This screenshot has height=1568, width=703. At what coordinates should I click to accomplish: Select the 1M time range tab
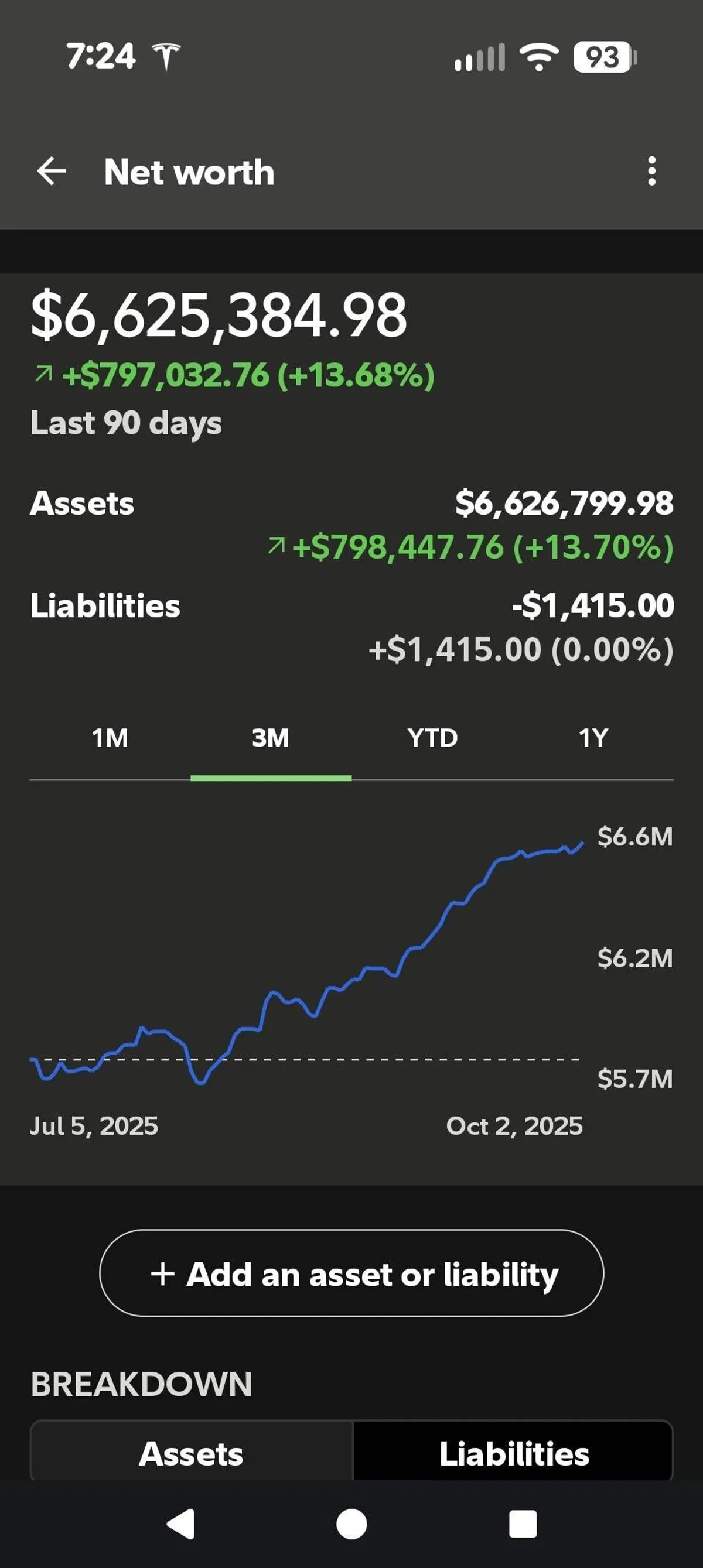click(110, 738)
